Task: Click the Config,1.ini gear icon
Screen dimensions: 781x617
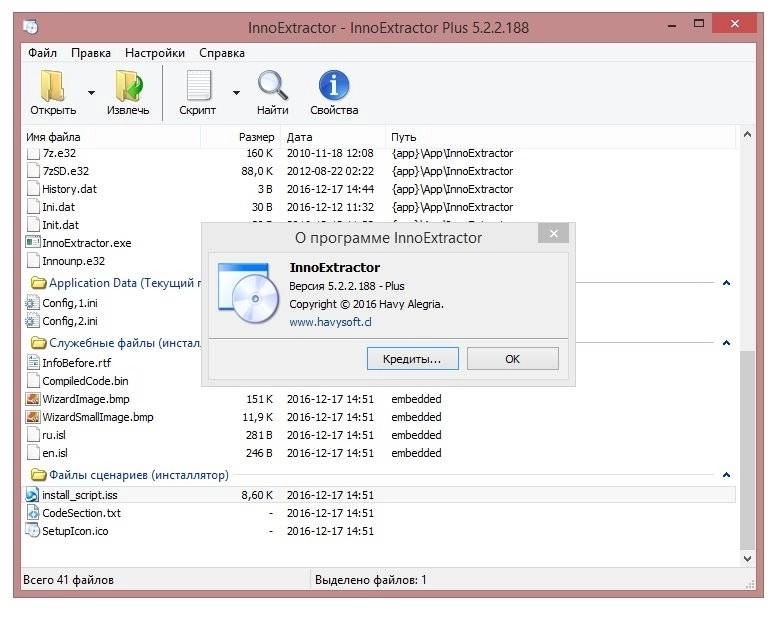Action: coord(32,303)
